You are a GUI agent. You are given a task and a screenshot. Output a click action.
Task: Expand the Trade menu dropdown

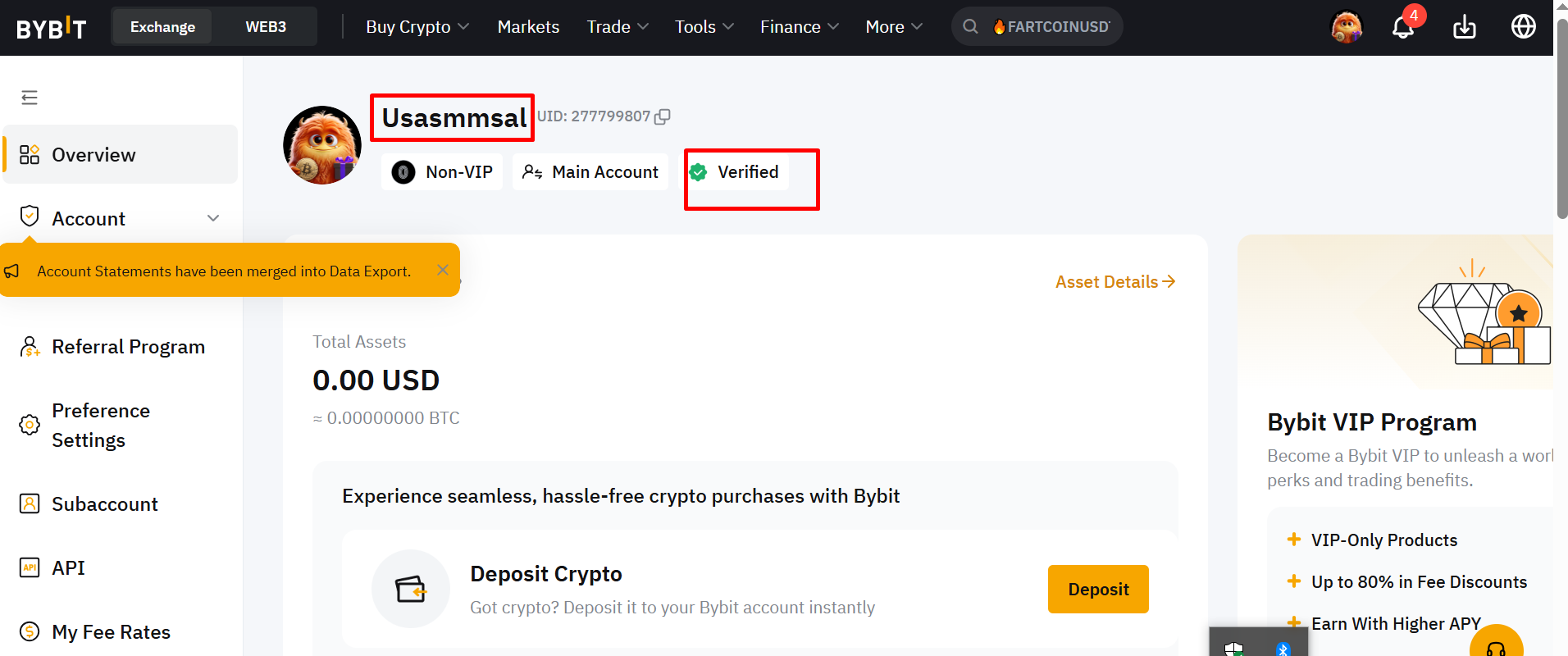coord(618,27)
